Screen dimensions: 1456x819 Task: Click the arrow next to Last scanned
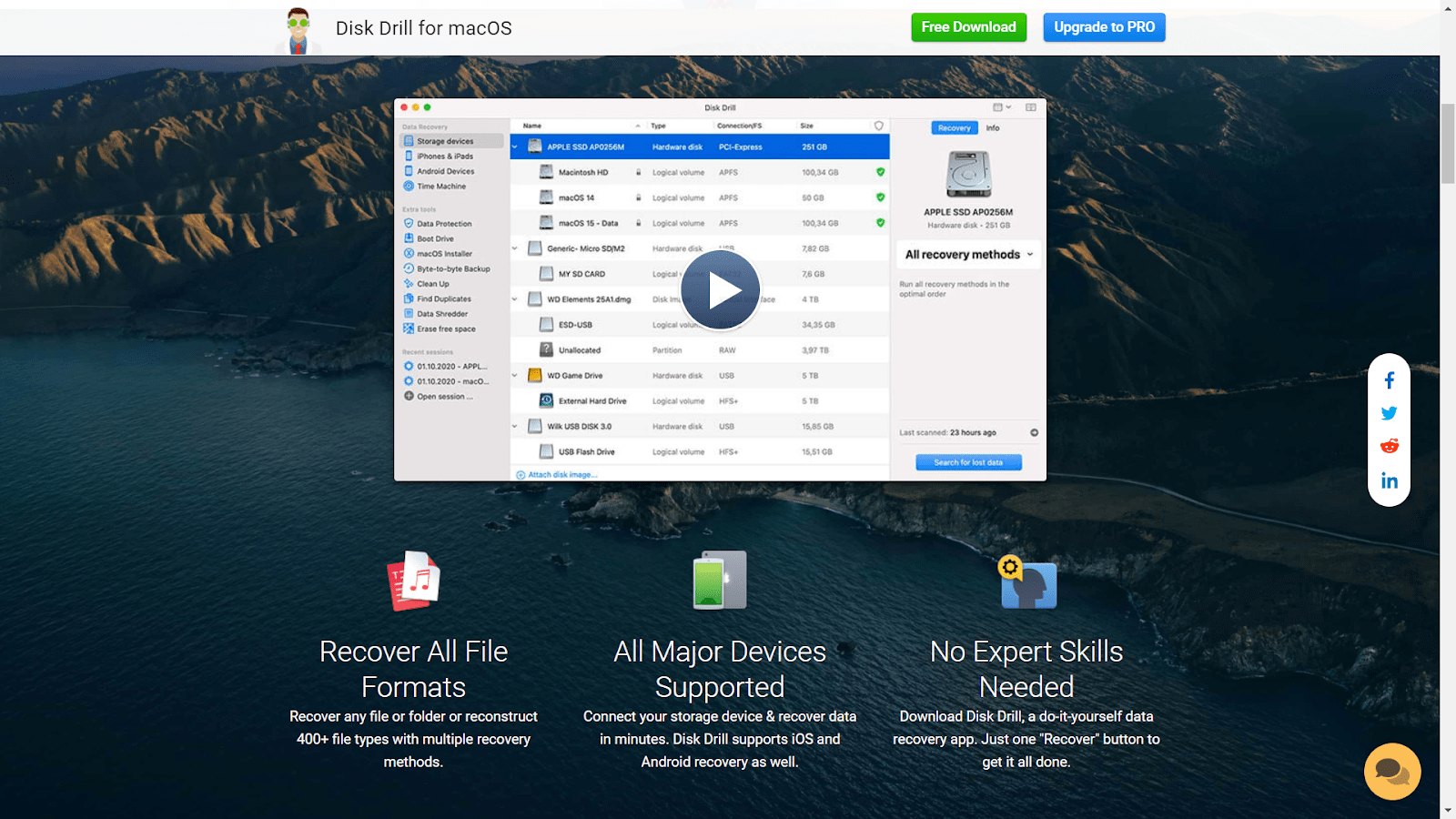tap(1035, 433)
